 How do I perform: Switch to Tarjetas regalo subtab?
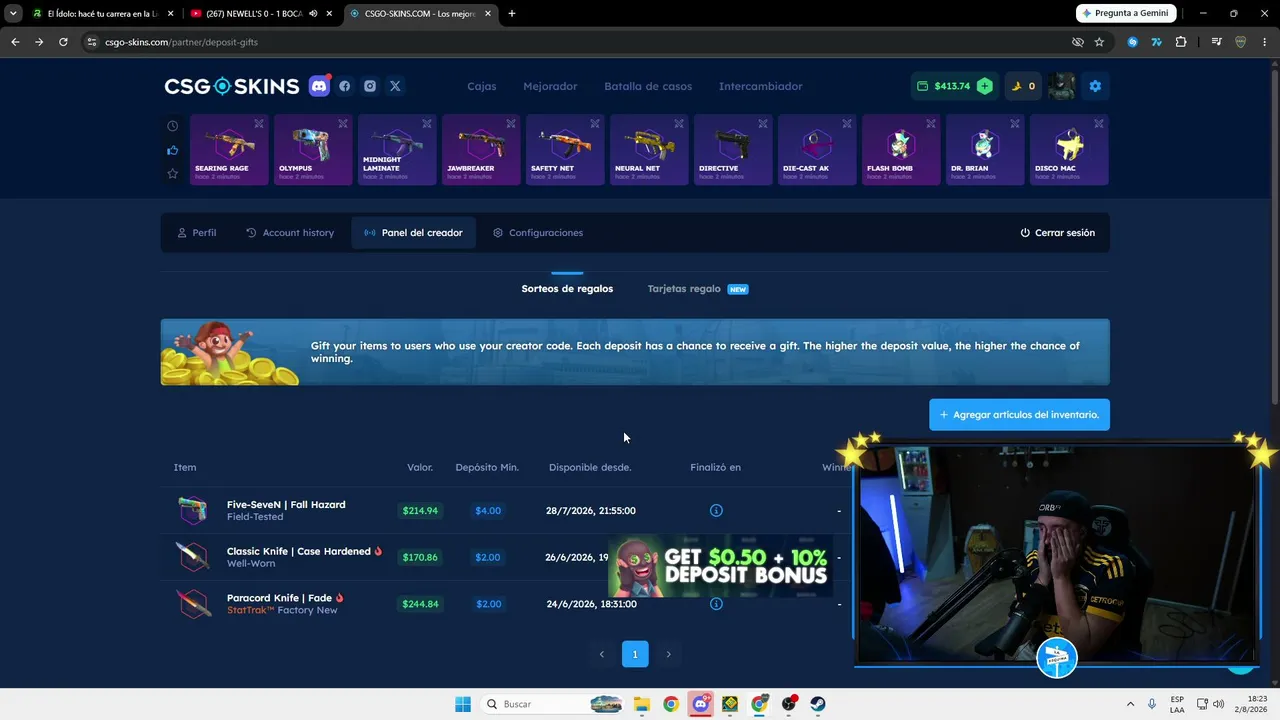coord(698,289)
